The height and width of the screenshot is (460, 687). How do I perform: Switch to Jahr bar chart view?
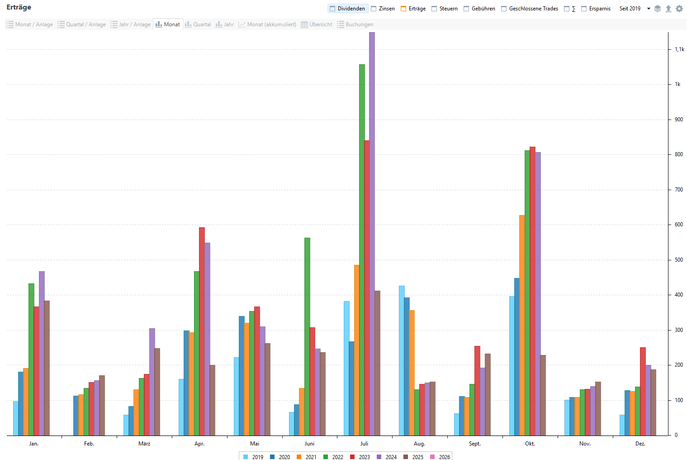tap(224, 23)
